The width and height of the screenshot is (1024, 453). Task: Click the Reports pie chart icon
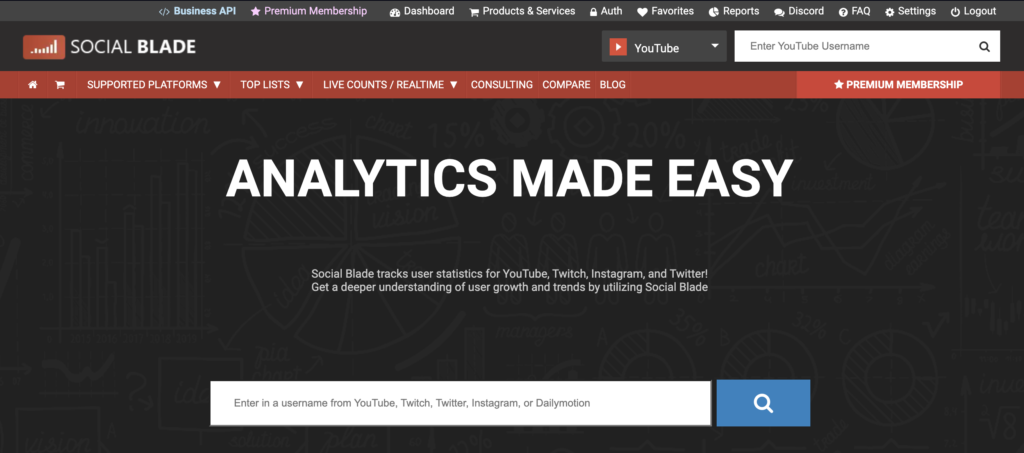[714, 12]
